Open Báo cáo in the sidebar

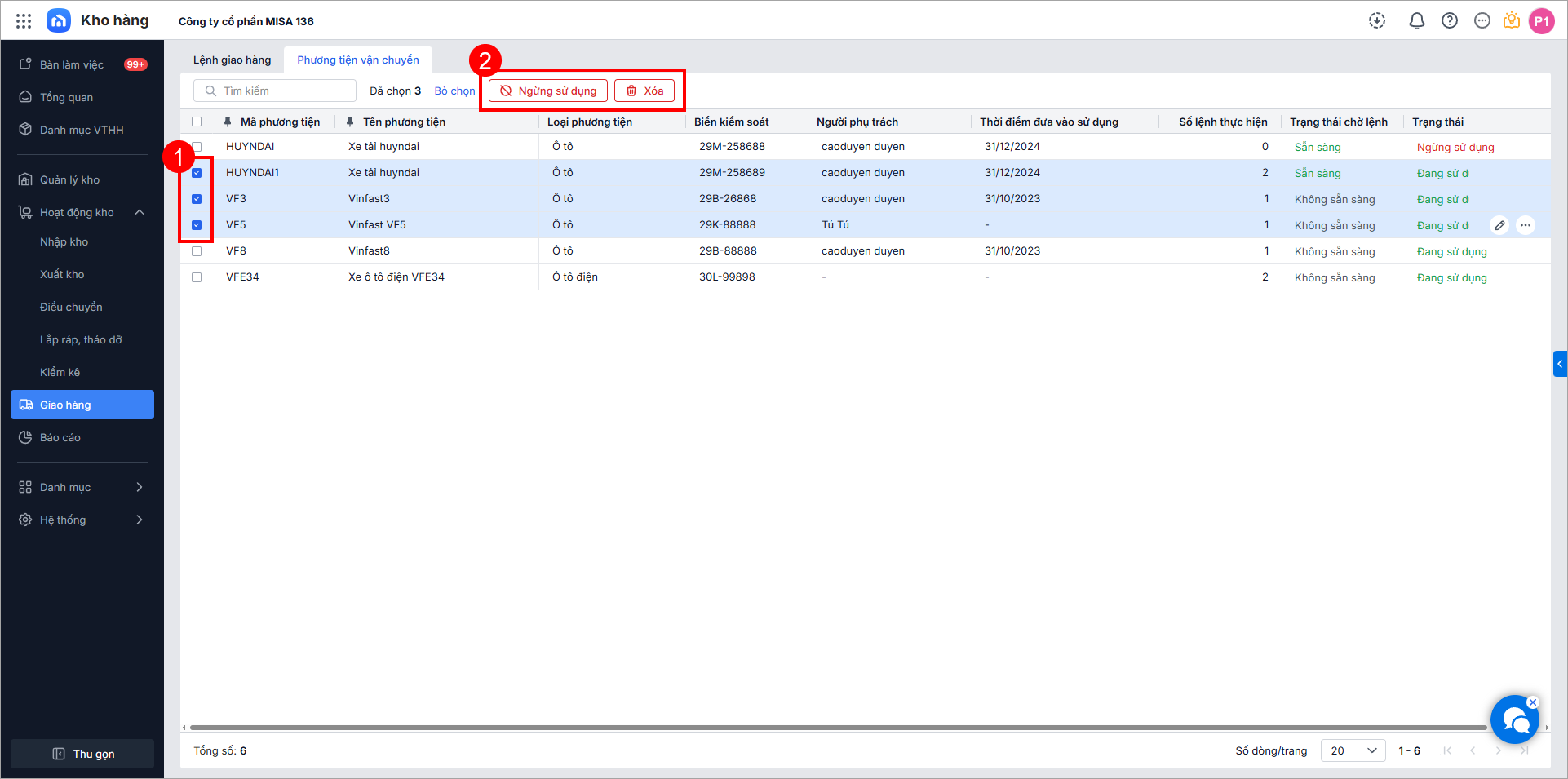point(60,438)
